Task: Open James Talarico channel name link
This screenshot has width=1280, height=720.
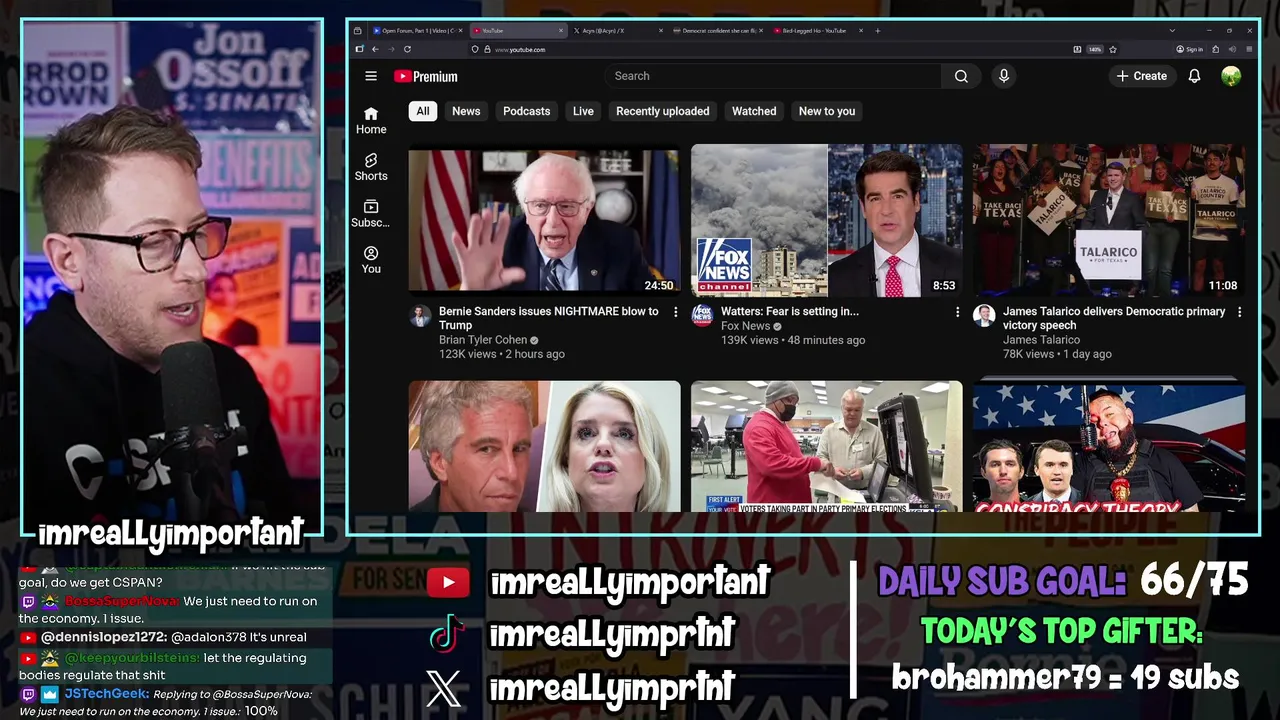Action: [1041, 340]
